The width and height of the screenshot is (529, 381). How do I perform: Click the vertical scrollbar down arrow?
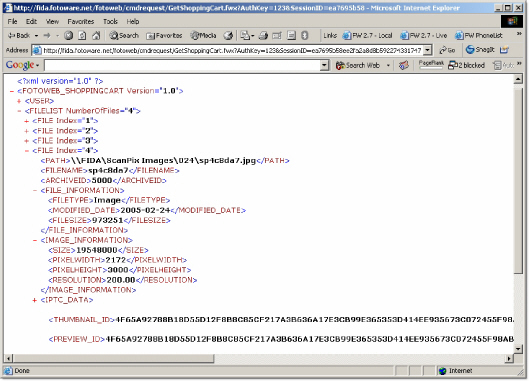click(518, 349)
